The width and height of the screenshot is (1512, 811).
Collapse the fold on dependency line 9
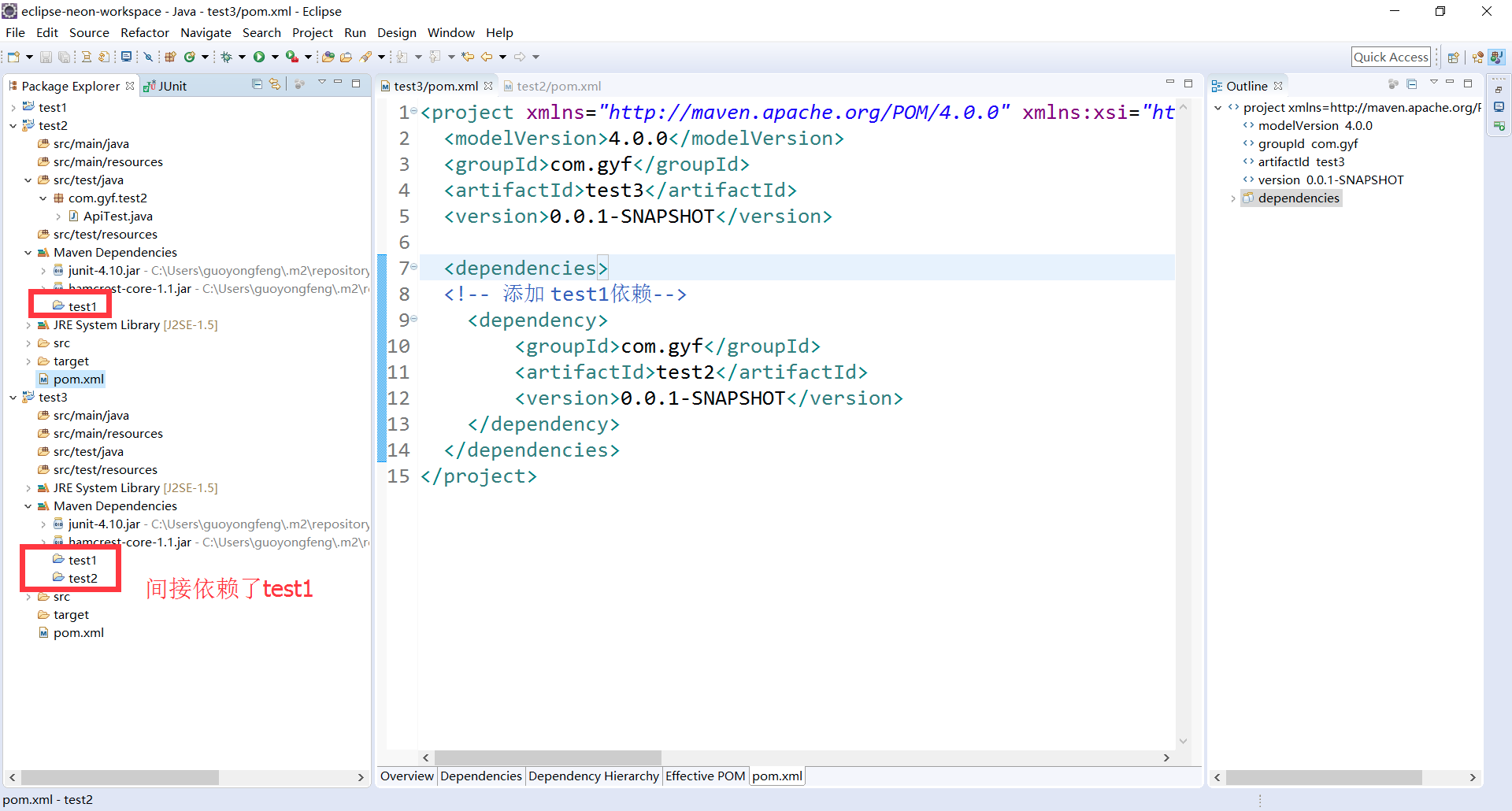pyautogui.click(x=414, y=319)
